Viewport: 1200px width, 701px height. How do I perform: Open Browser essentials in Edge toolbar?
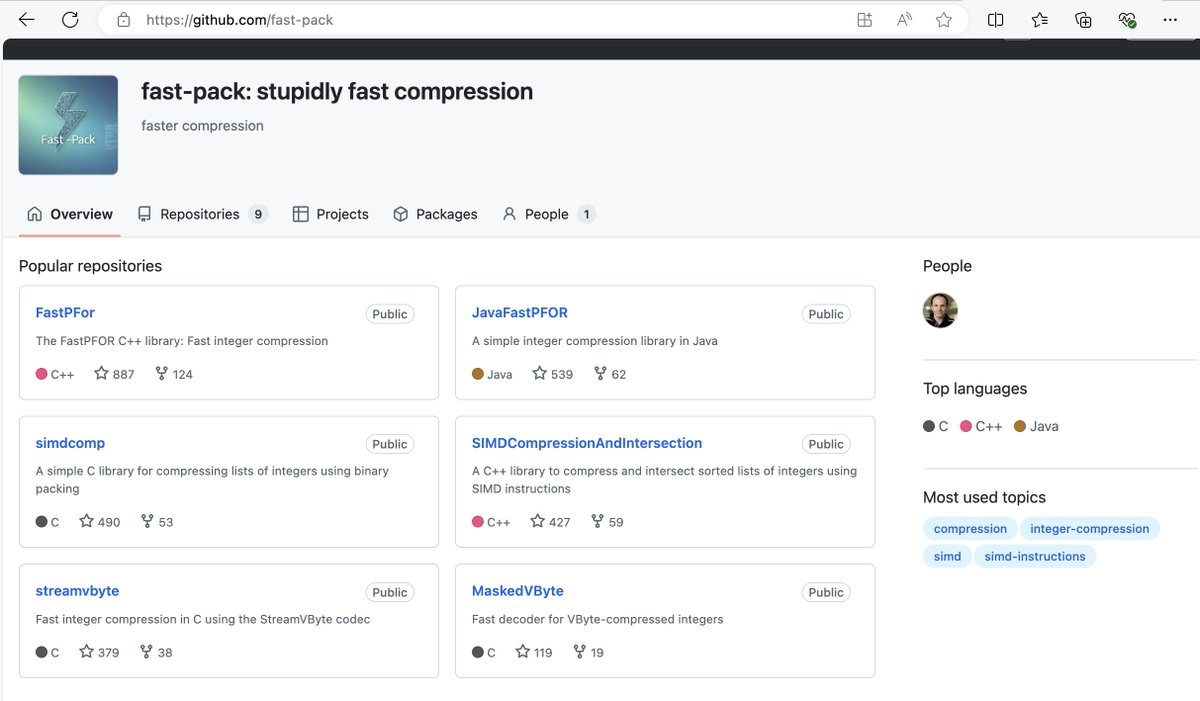tap(1126, 19)
